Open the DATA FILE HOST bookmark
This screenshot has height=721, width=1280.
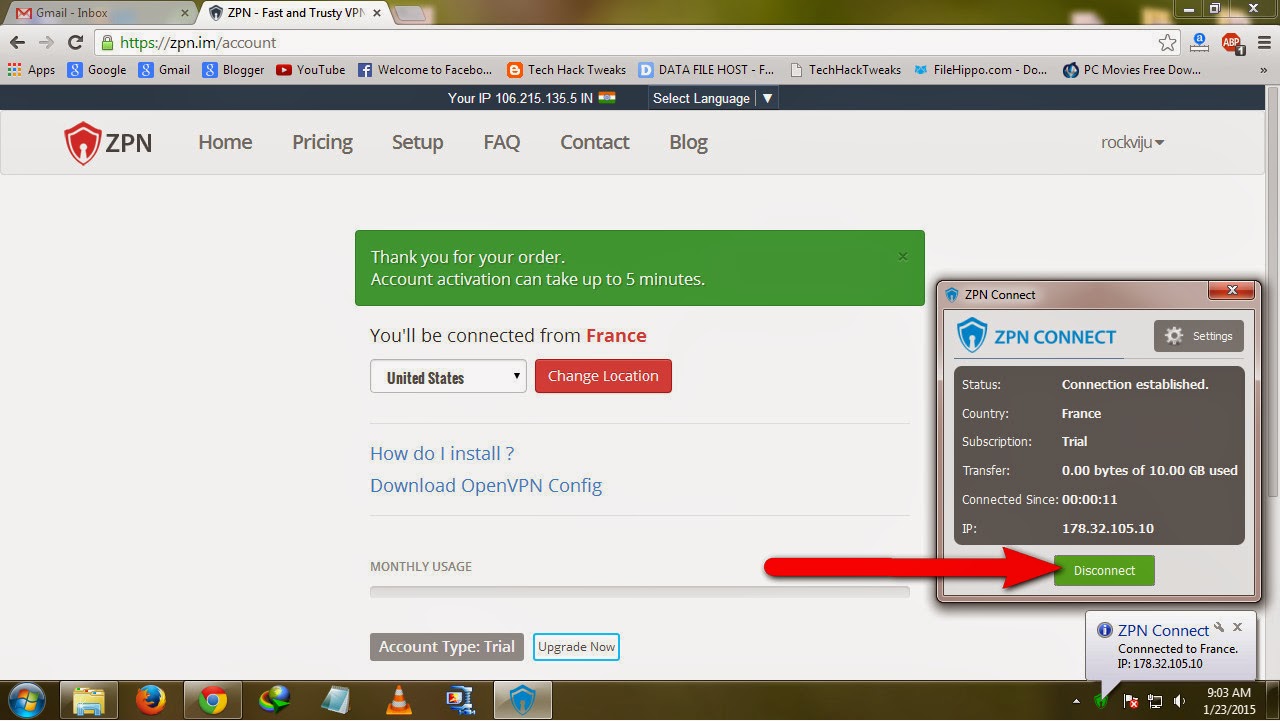706,70
